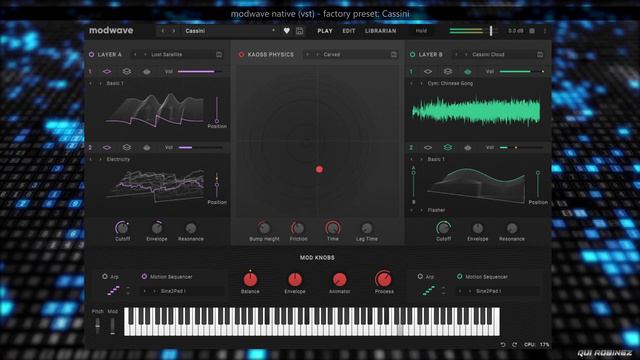Click the small square icon next to the 0.0 dB readout
640x360 pixels.
pyautogui.click(x=532, y=31)
